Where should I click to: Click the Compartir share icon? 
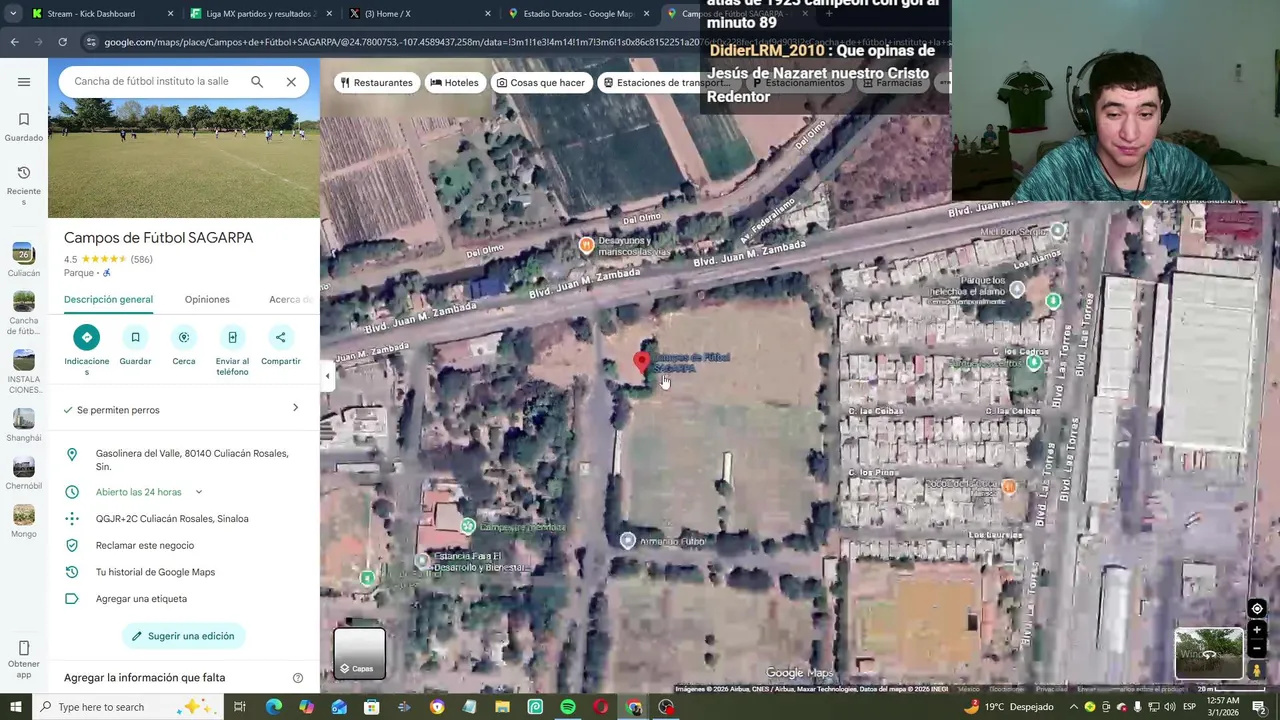[281, 337]
